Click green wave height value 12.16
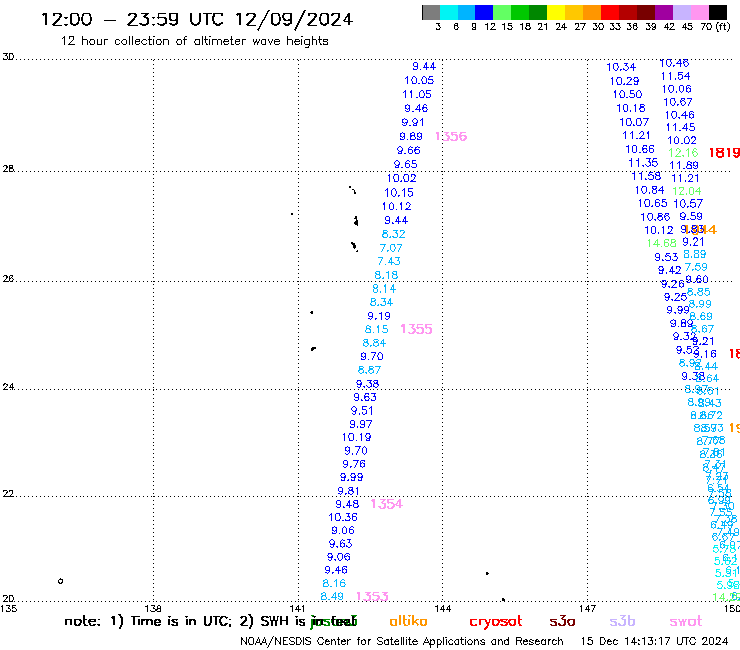Screen dimensions: 740x650 (683, 152)
